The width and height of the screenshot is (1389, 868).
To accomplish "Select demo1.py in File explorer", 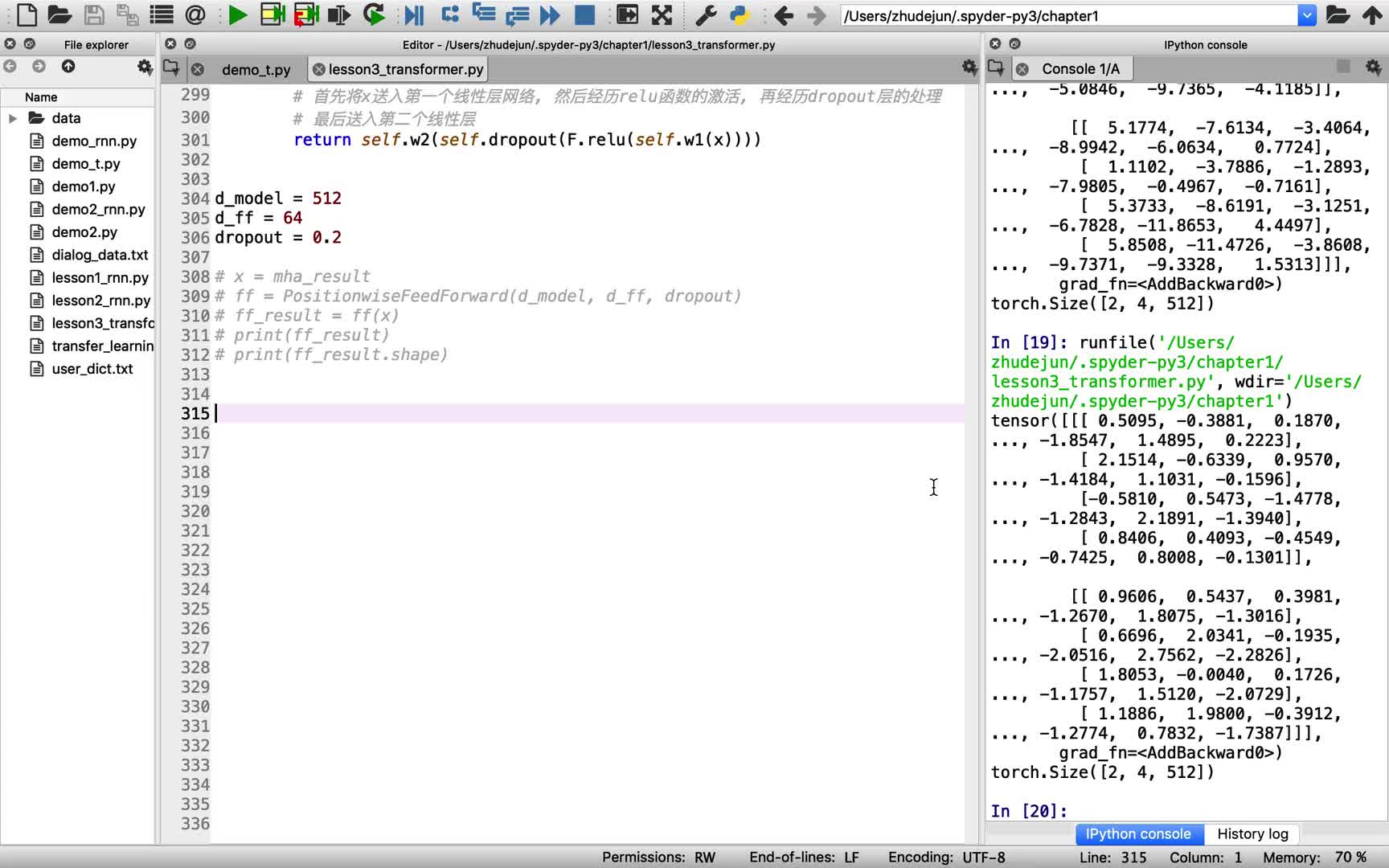I will (x=84, y=186).
